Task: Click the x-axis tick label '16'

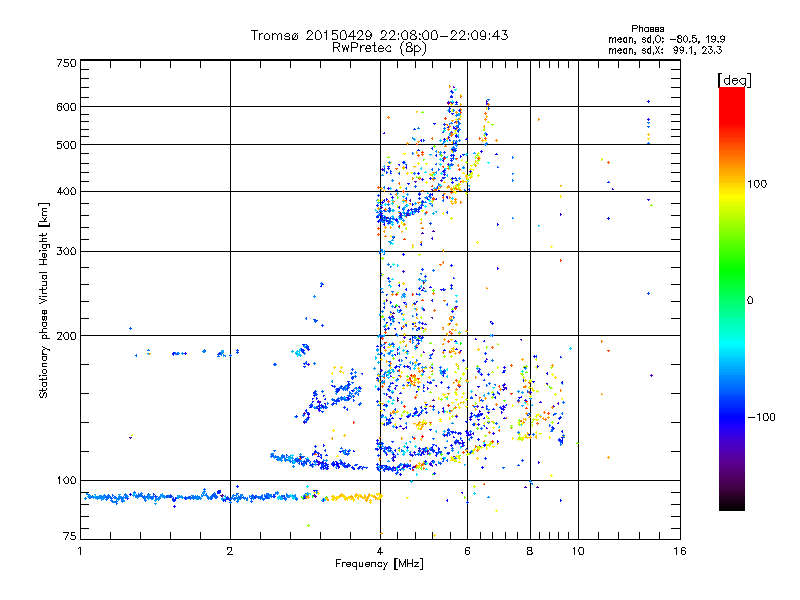Action: (680, 551)
